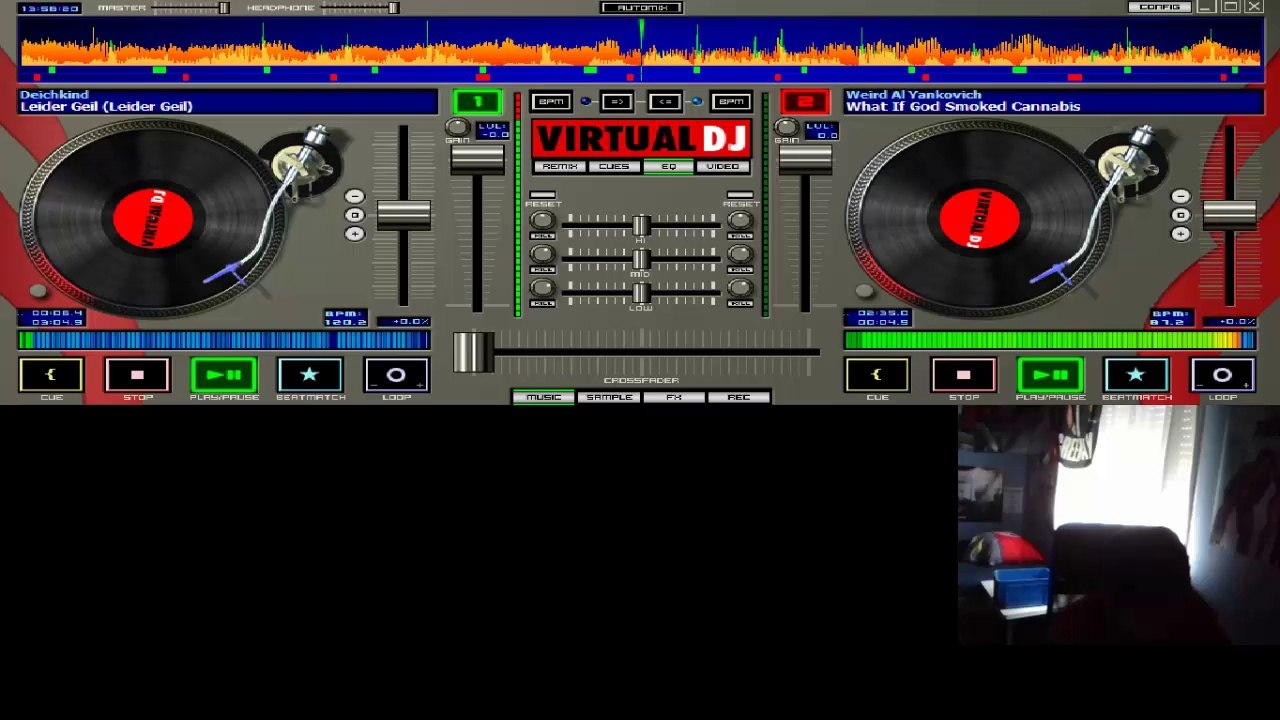Reset pitch with deck 2 zero button

pyautogui.click(x=1180, y=215)
